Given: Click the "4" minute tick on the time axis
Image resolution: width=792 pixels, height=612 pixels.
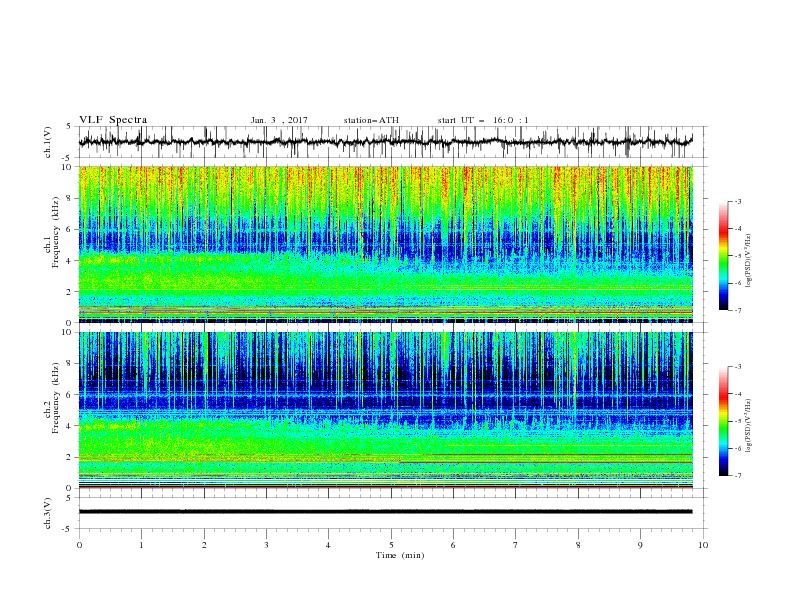Looking at the screenshot, I should pyautogui.click(x=329, y=545).
